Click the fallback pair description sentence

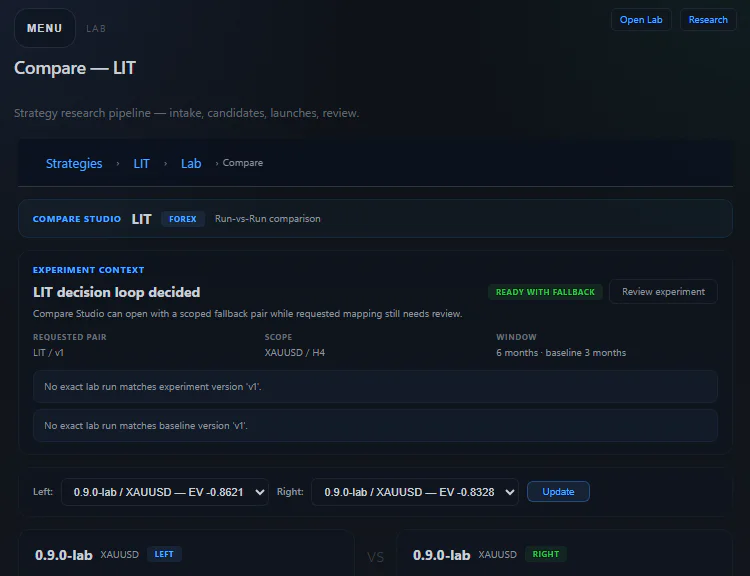pyautogui.click(x=247, y=314)
